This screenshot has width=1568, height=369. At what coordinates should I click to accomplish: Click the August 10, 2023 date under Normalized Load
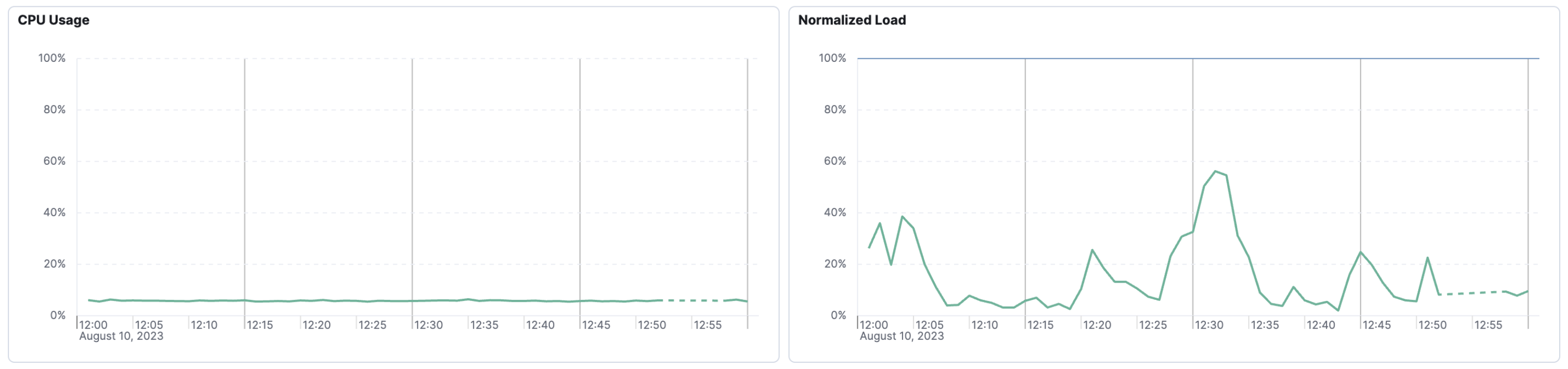click(902, 336)
